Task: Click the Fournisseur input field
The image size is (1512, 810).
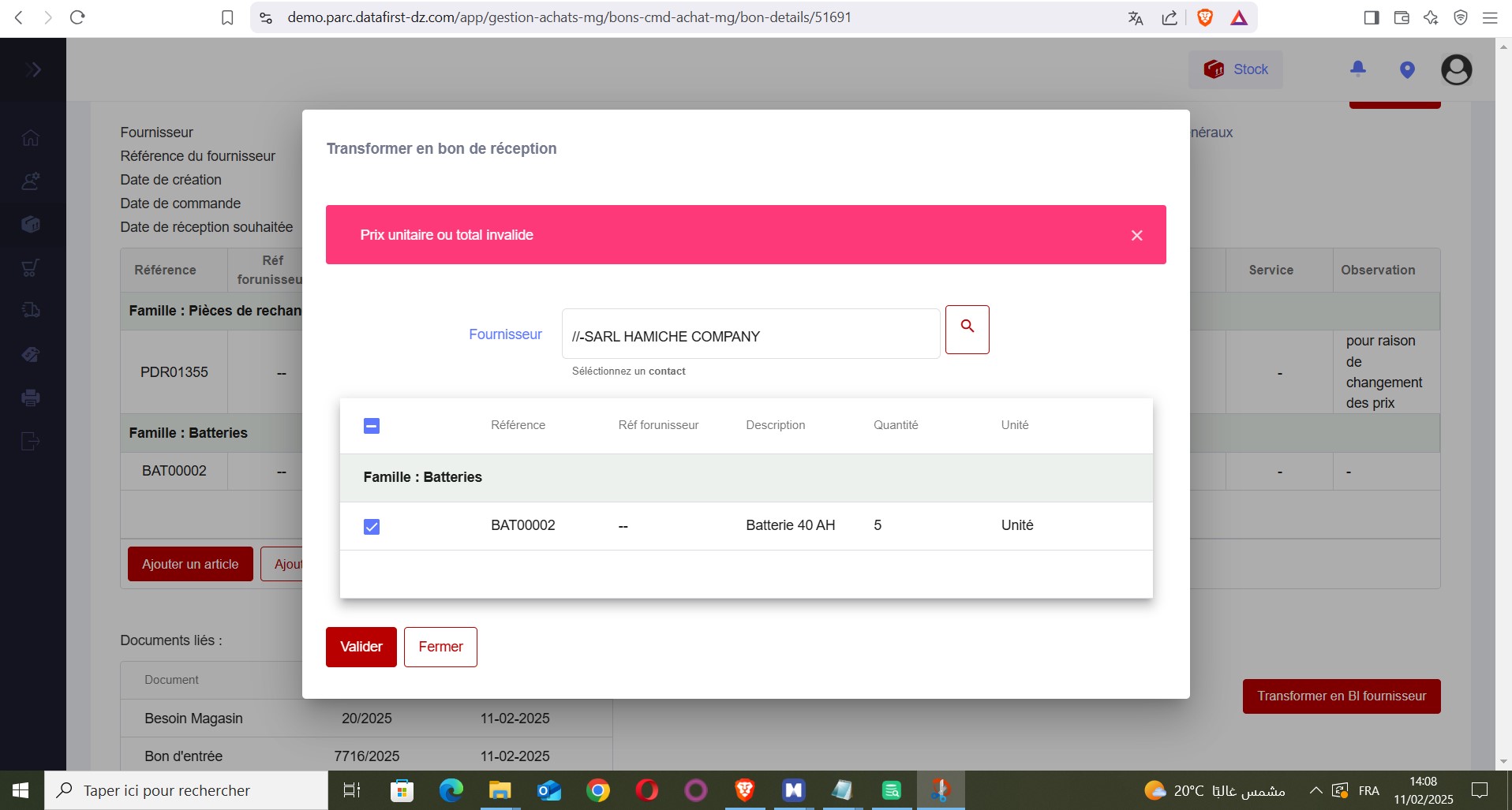Action: tap(750, 335)
